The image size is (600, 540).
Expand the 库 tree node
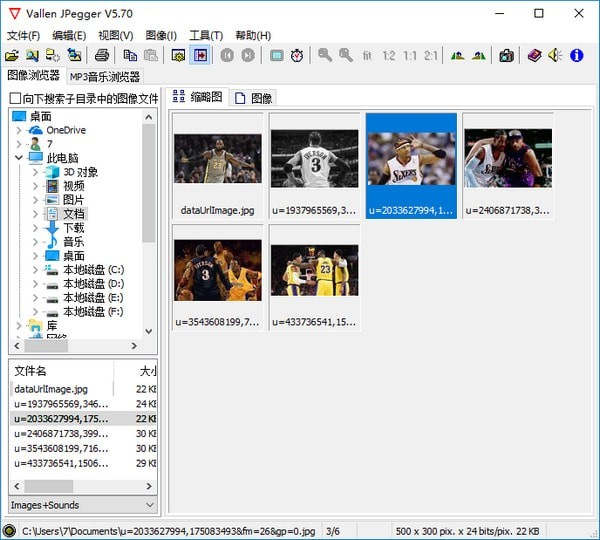(x=19, y=326)
